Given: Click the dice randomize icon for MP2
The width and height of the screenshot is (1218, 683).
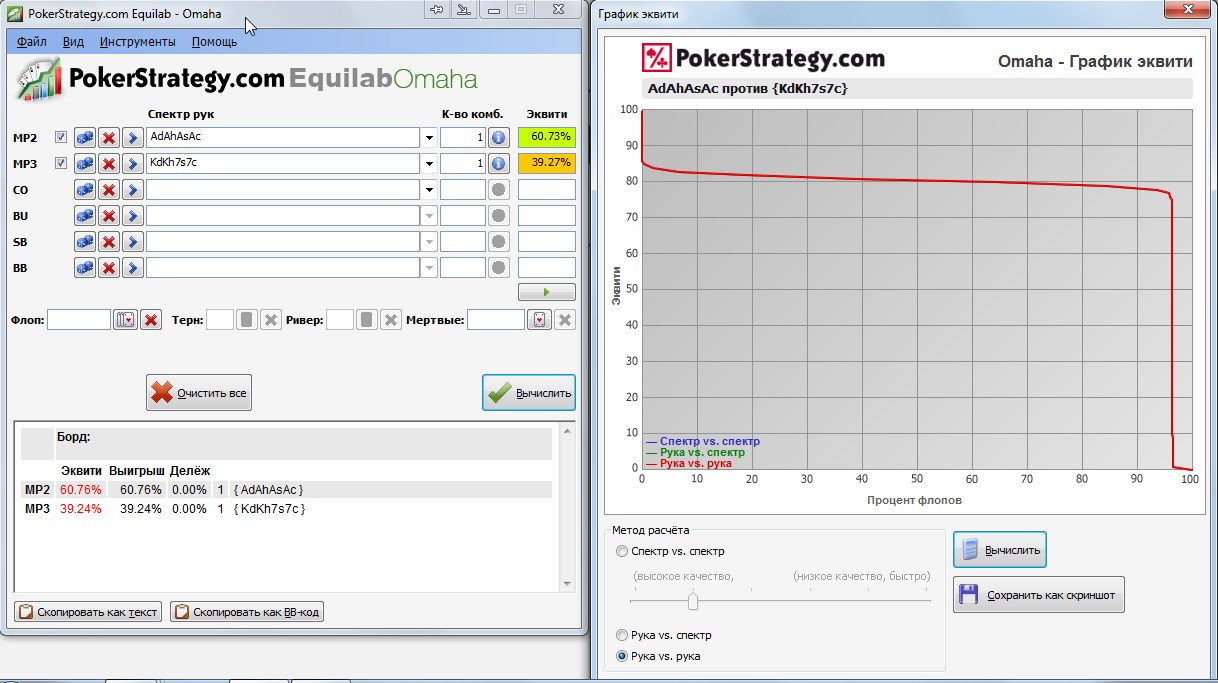Looking at the screenshot, I should [x=85, y=137].
